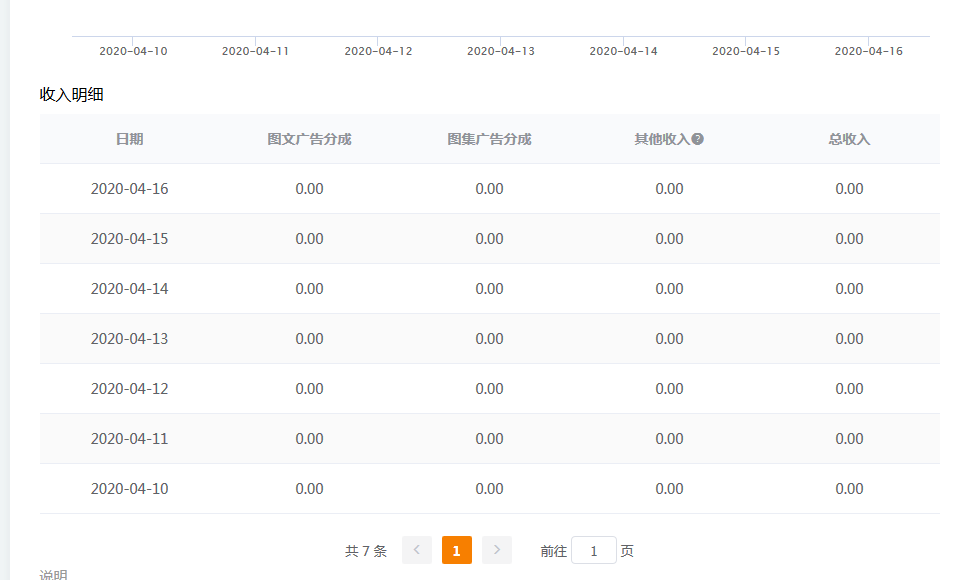955x580 pixels.
Task: Go to next page arrow
Action: tap(497, 550)
